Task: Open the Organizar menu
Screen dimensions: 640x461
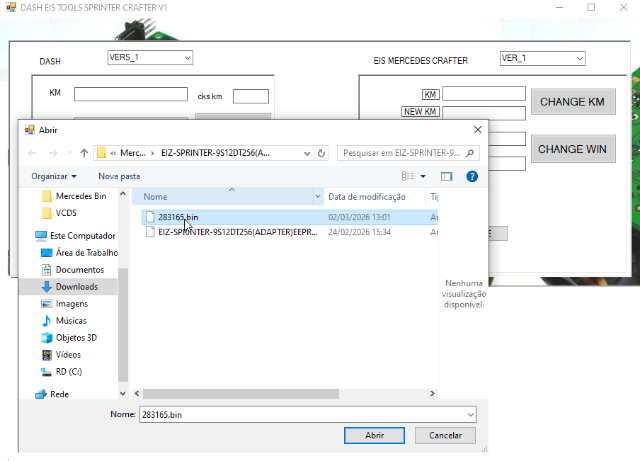Action: 54,176
